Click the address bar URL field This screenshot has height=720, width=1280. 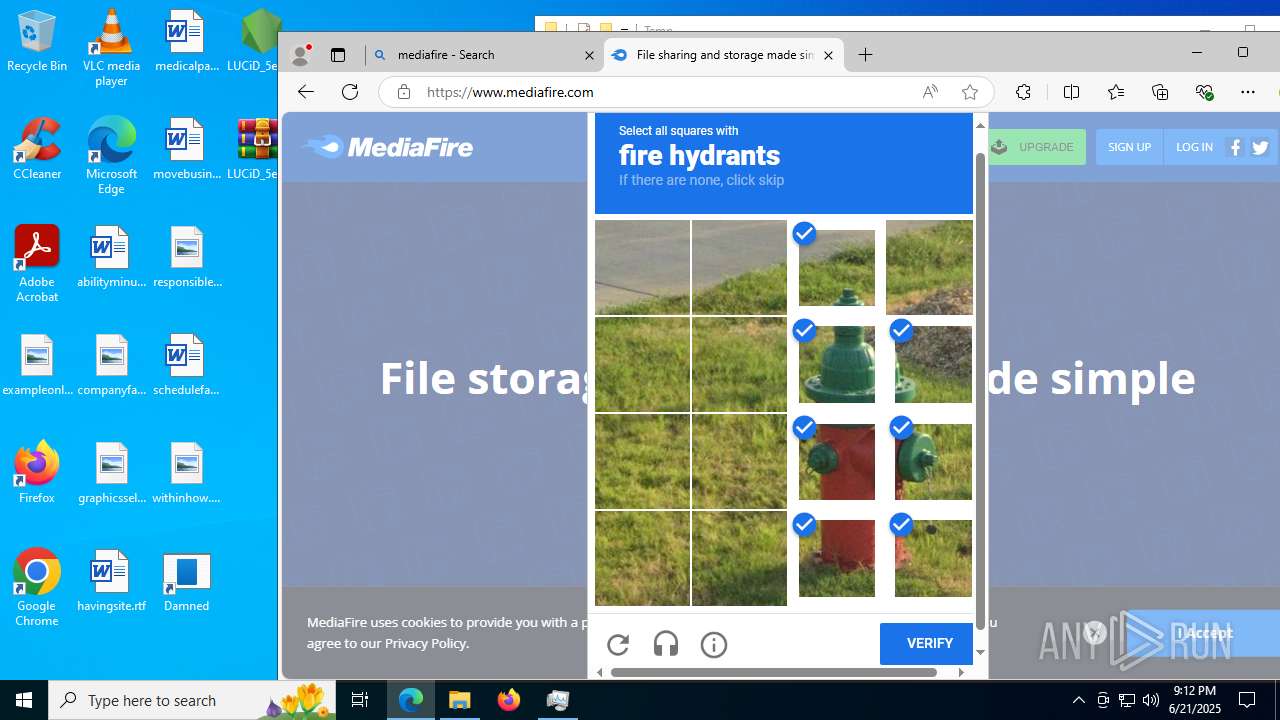(x=660, y=92)
